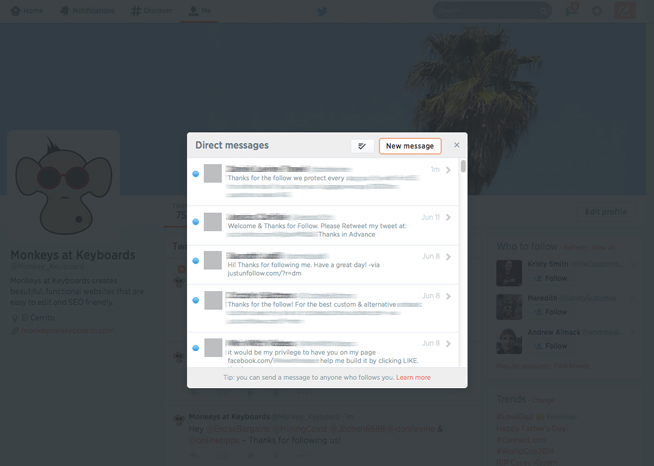Screen dimensions: 654x466
Task: Click Refresh in Who to follow
Action: tap(575, 247)
